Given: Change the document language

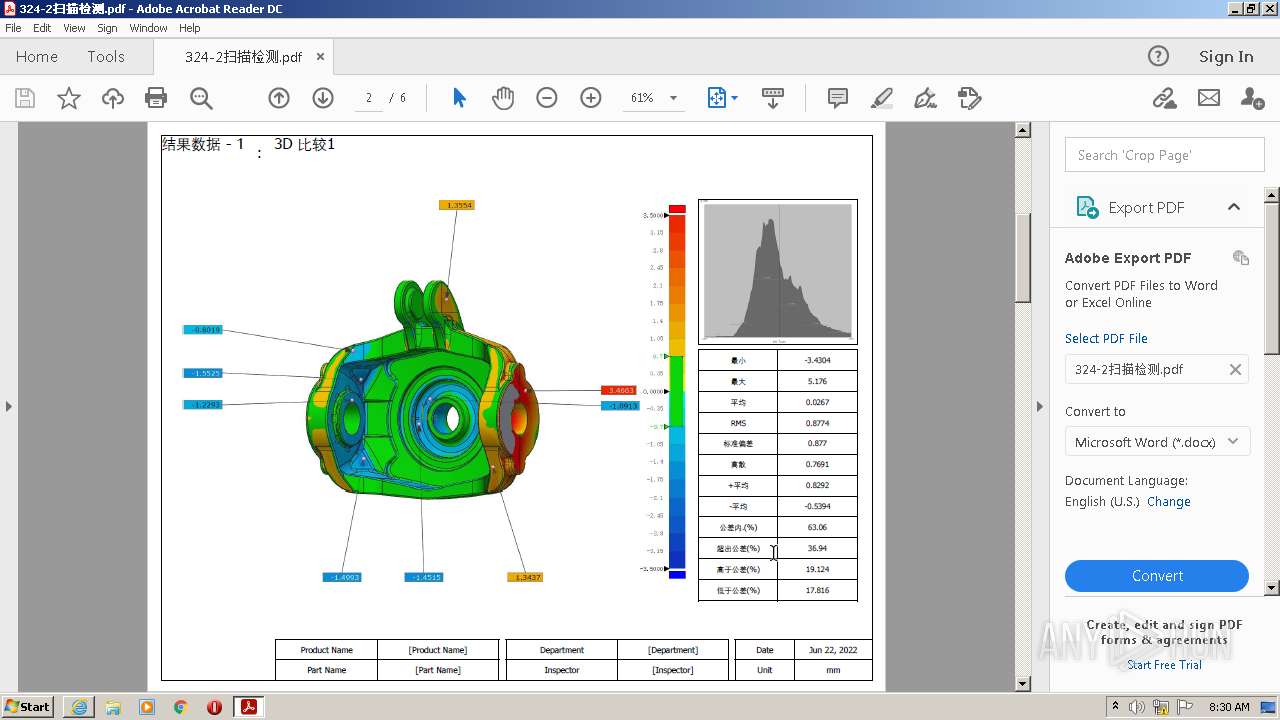Looking at the screenshot, I should pyautogui.click(x=1168, y=502).
